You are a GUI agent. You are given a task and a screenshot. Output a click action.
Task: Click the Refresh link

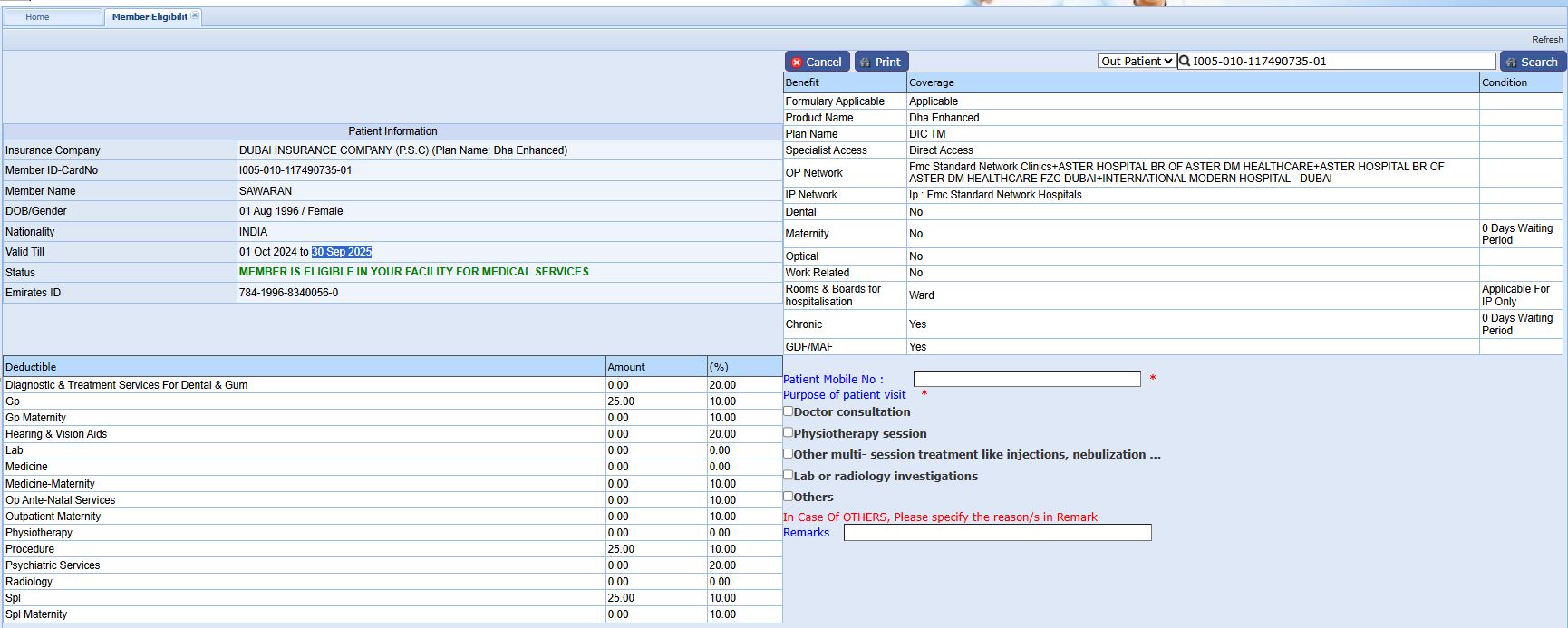(x=1546, y=39)
